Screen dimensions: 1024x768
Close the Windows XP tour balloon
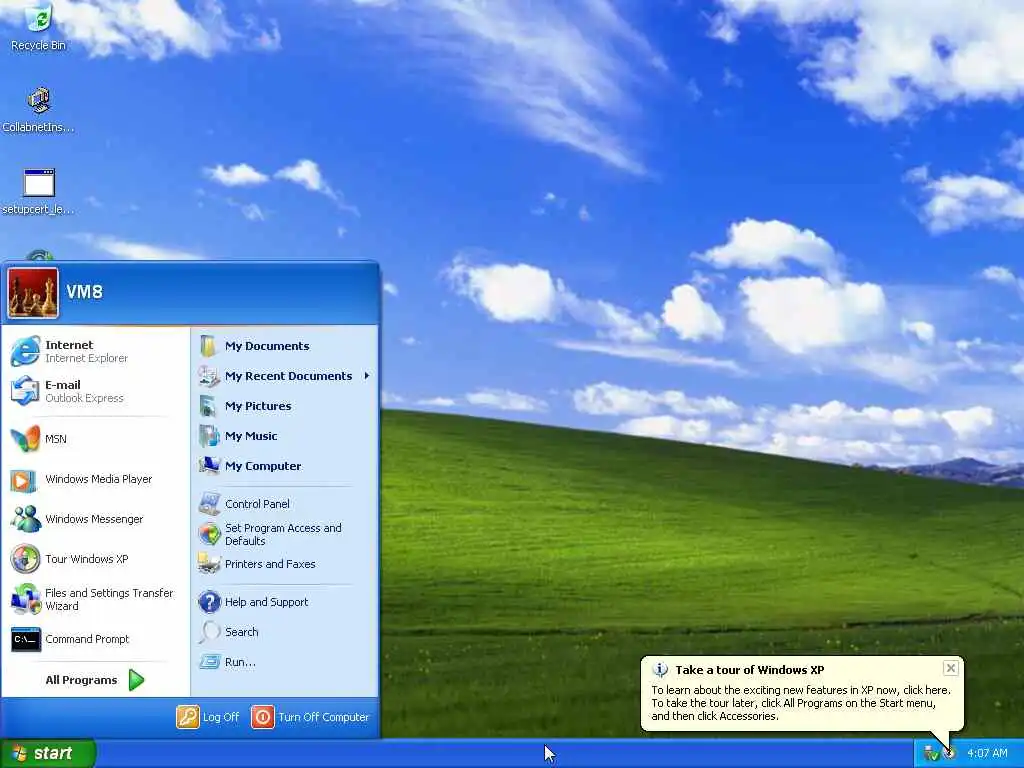point(951,668)
